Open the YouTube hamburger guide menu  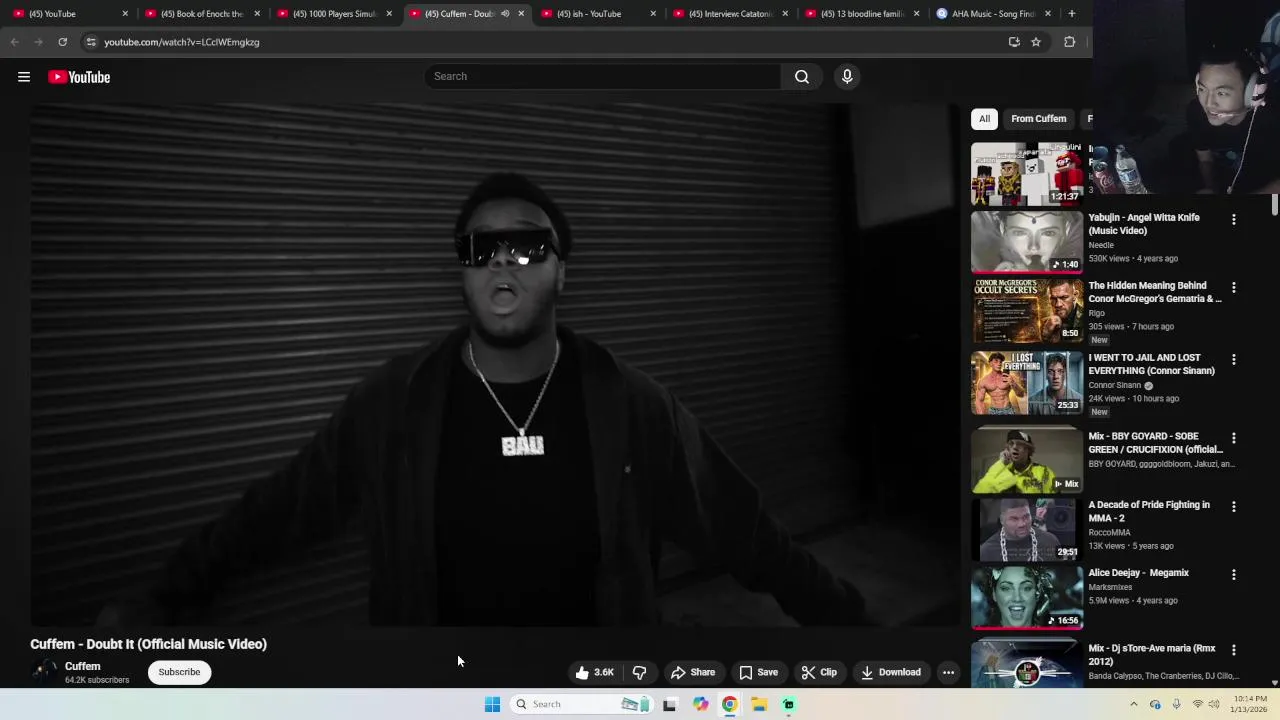click(x=24, y=77)
